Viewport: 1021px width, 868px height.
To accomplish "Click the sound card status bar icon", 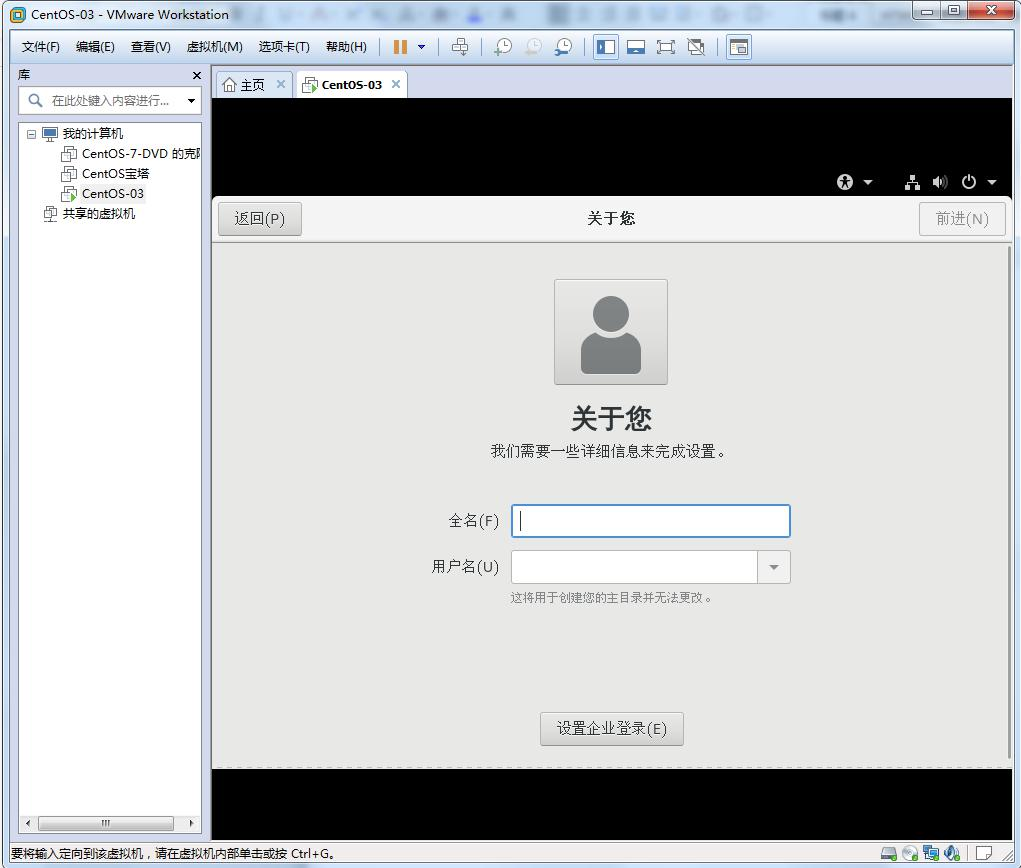I will pos(952,853).
